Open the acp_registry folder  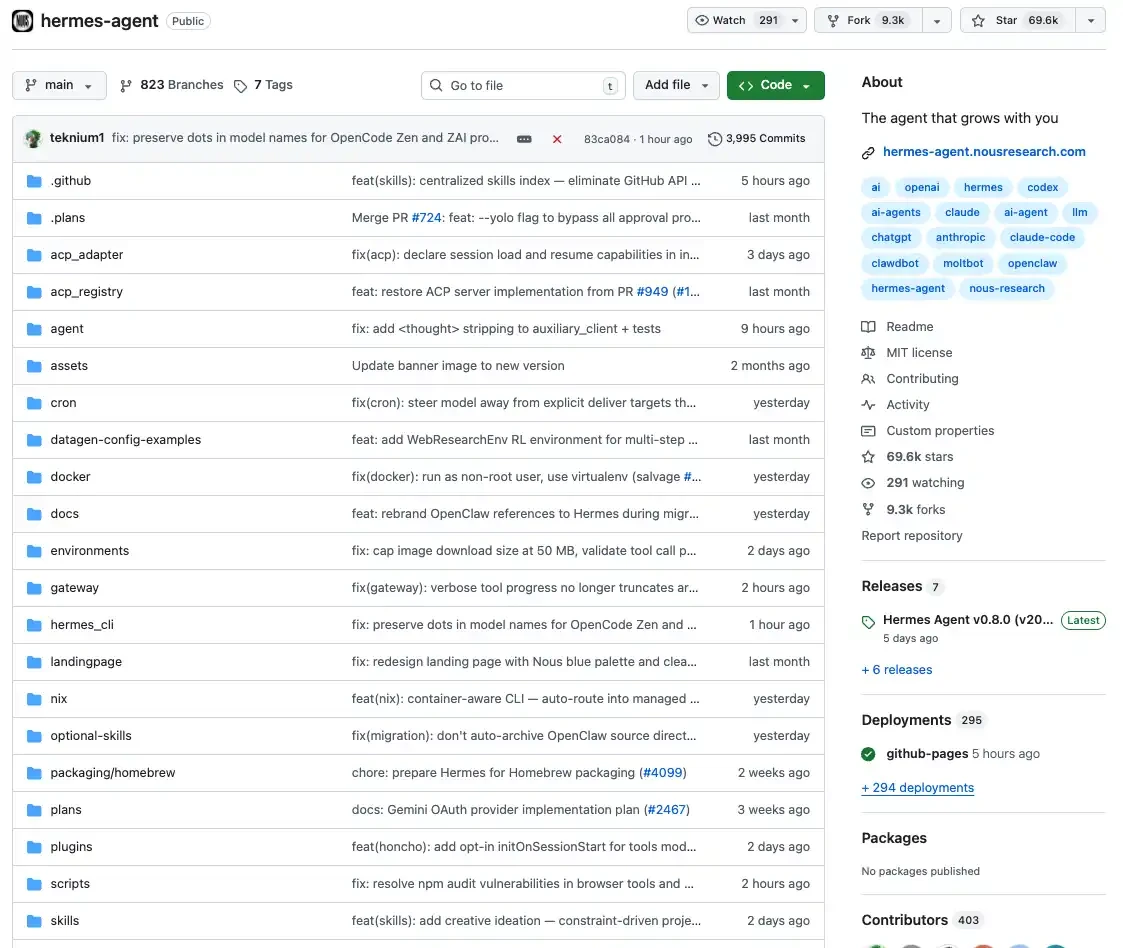[87, 292]
